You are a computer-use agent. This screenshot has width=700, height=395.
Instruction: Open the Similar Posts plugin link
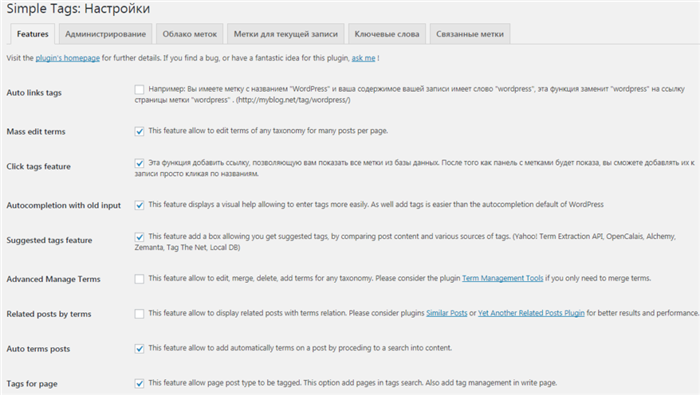coord(446,313)
